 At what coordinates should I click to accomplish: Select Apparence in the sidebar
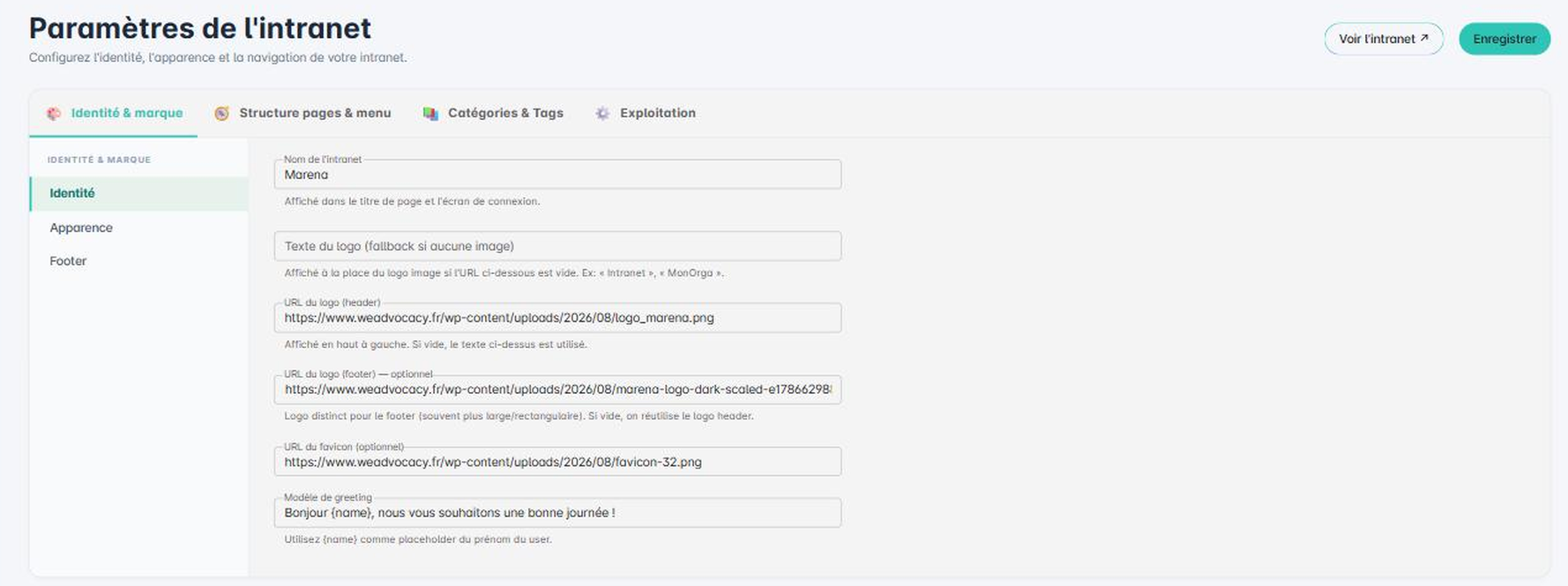pos(138,227)
